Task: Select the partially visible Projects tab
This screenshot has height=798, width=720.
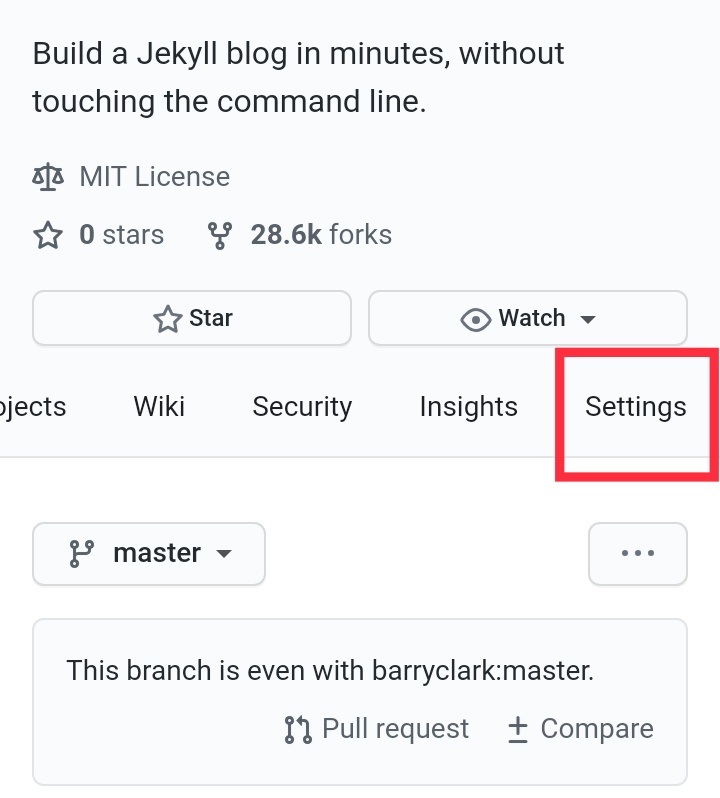Action: click(33, 407)
